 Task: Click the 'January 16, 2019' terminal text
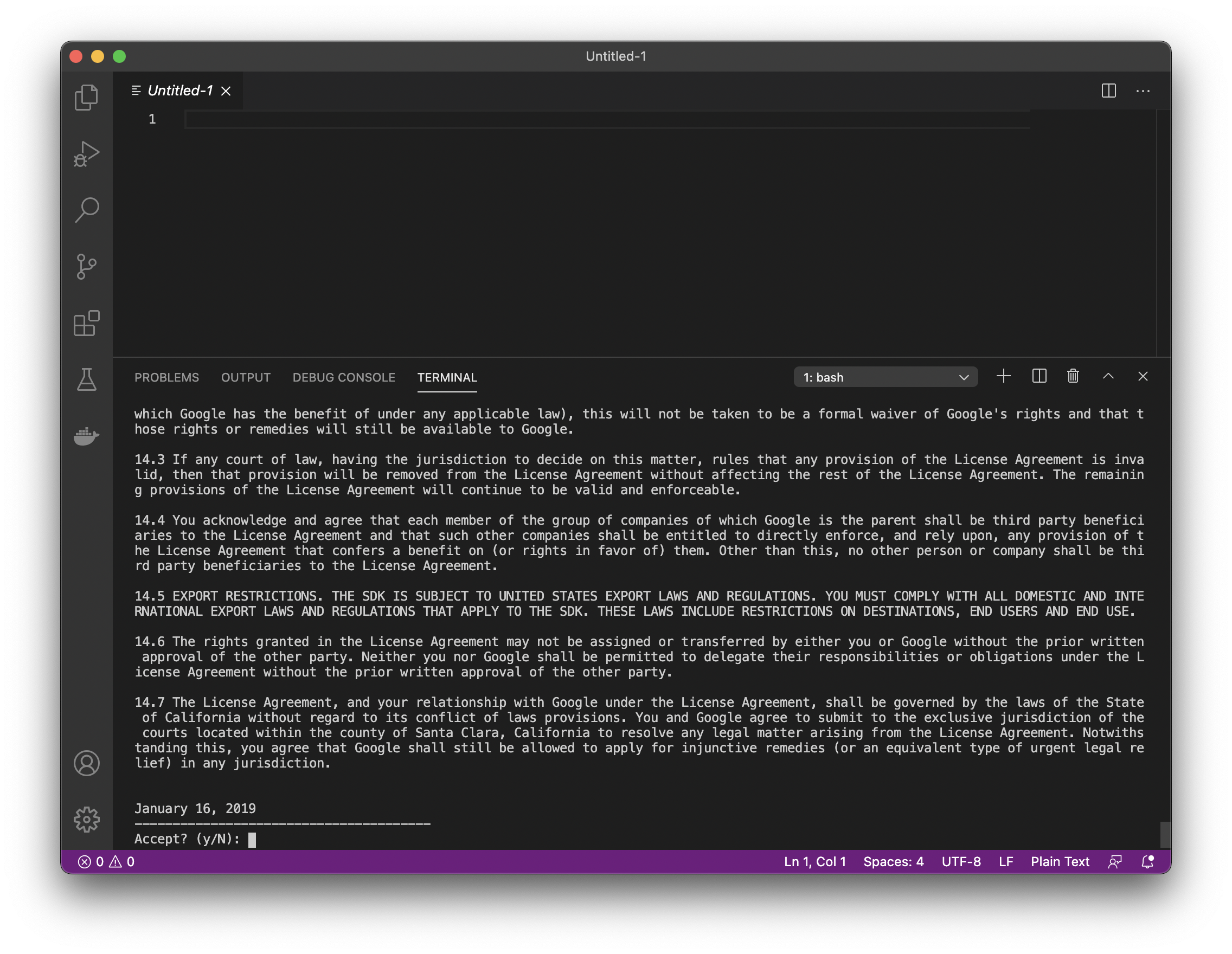click(195, 809)
